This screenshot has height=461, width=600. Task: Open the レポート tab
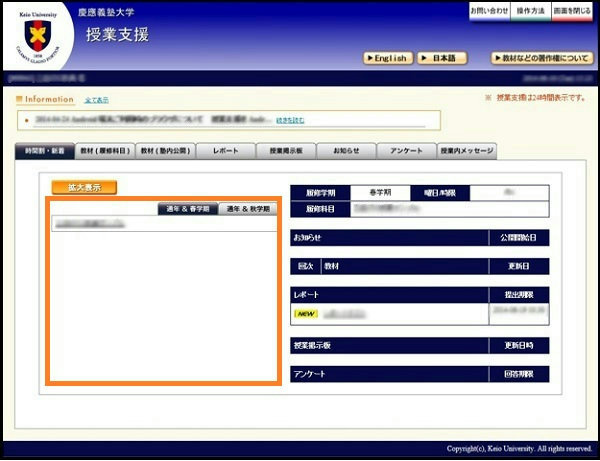tap(225, 151)
